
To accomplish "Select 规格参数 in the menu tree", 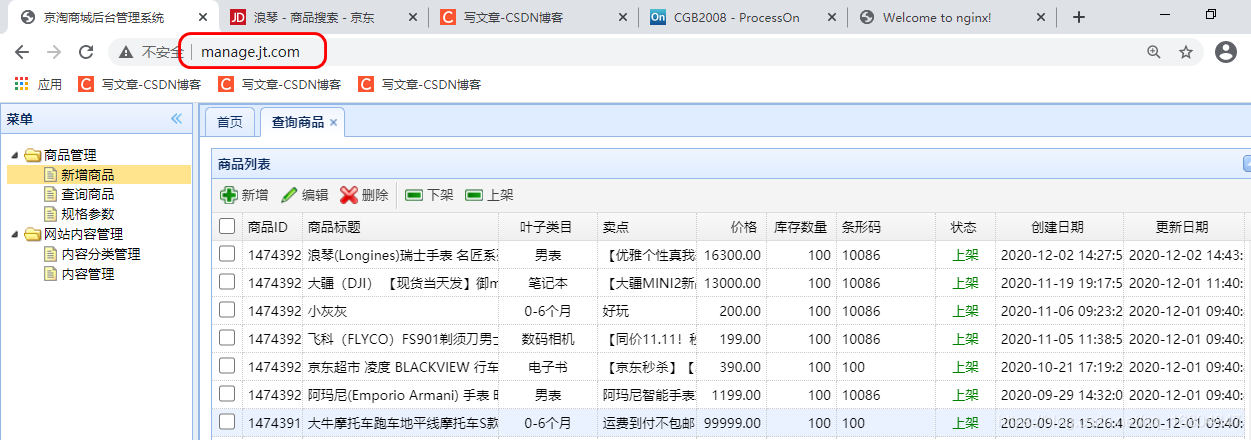I will [x=87, y=214].
